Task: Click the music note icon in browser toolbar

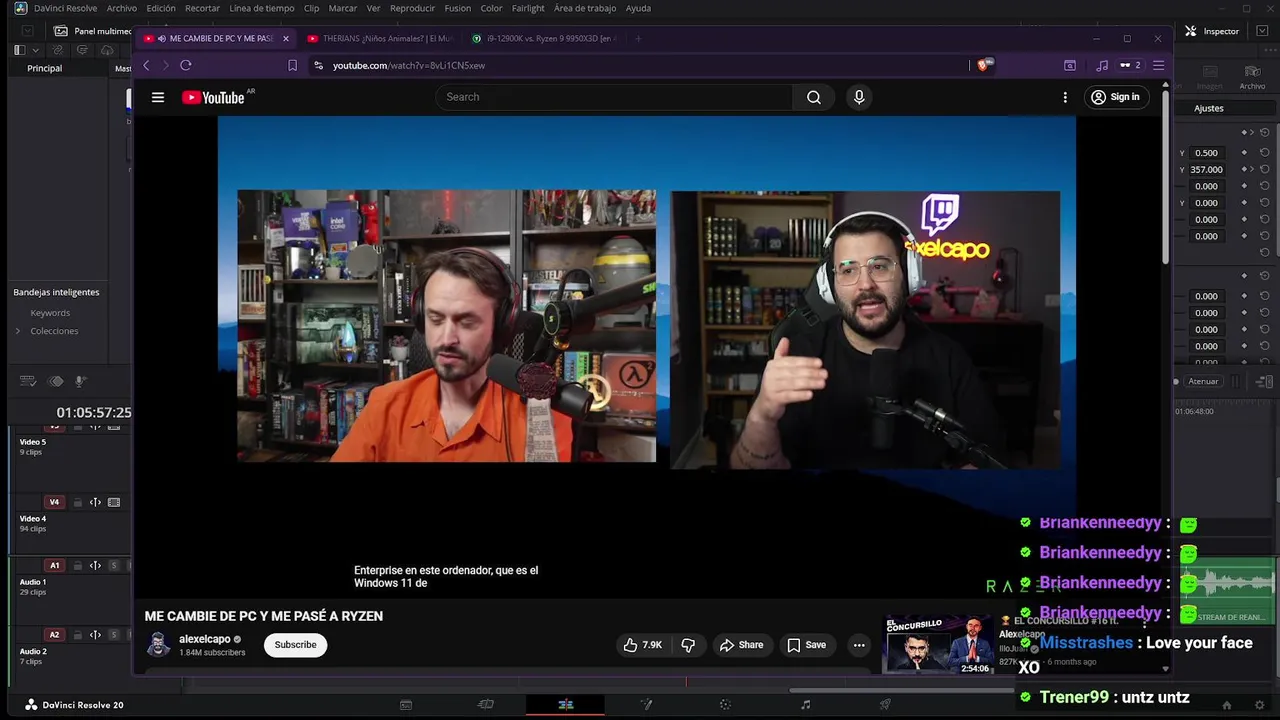Action: tap(1102, 65)
